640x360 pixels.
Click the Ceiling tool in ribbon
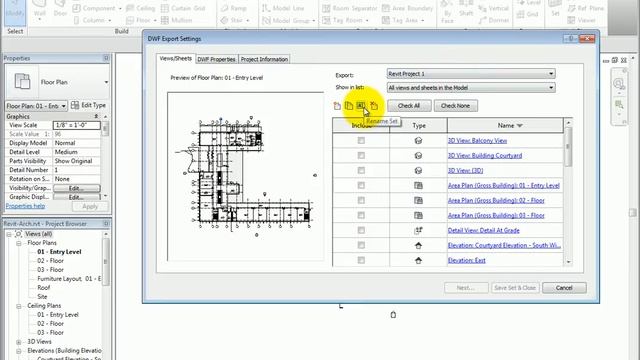[x=140, y=8]
